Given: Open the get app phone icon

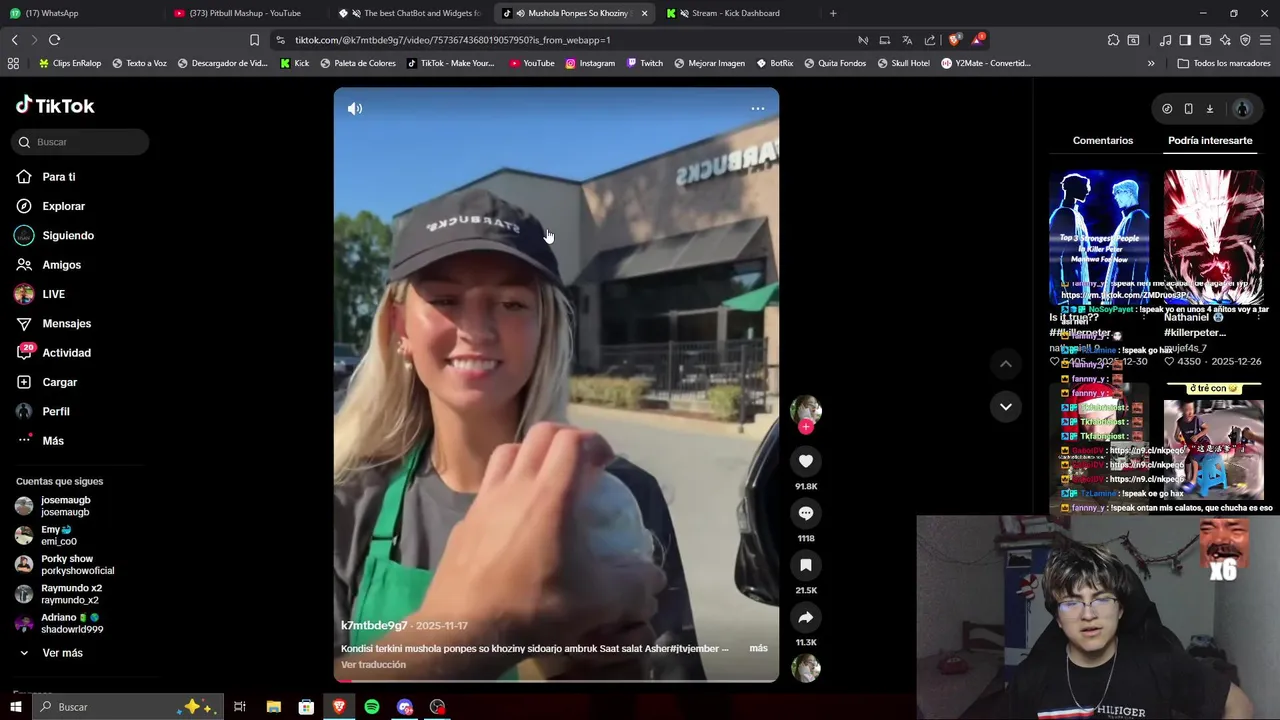Looking at the screenshot, I should [x=1188, y=109].
